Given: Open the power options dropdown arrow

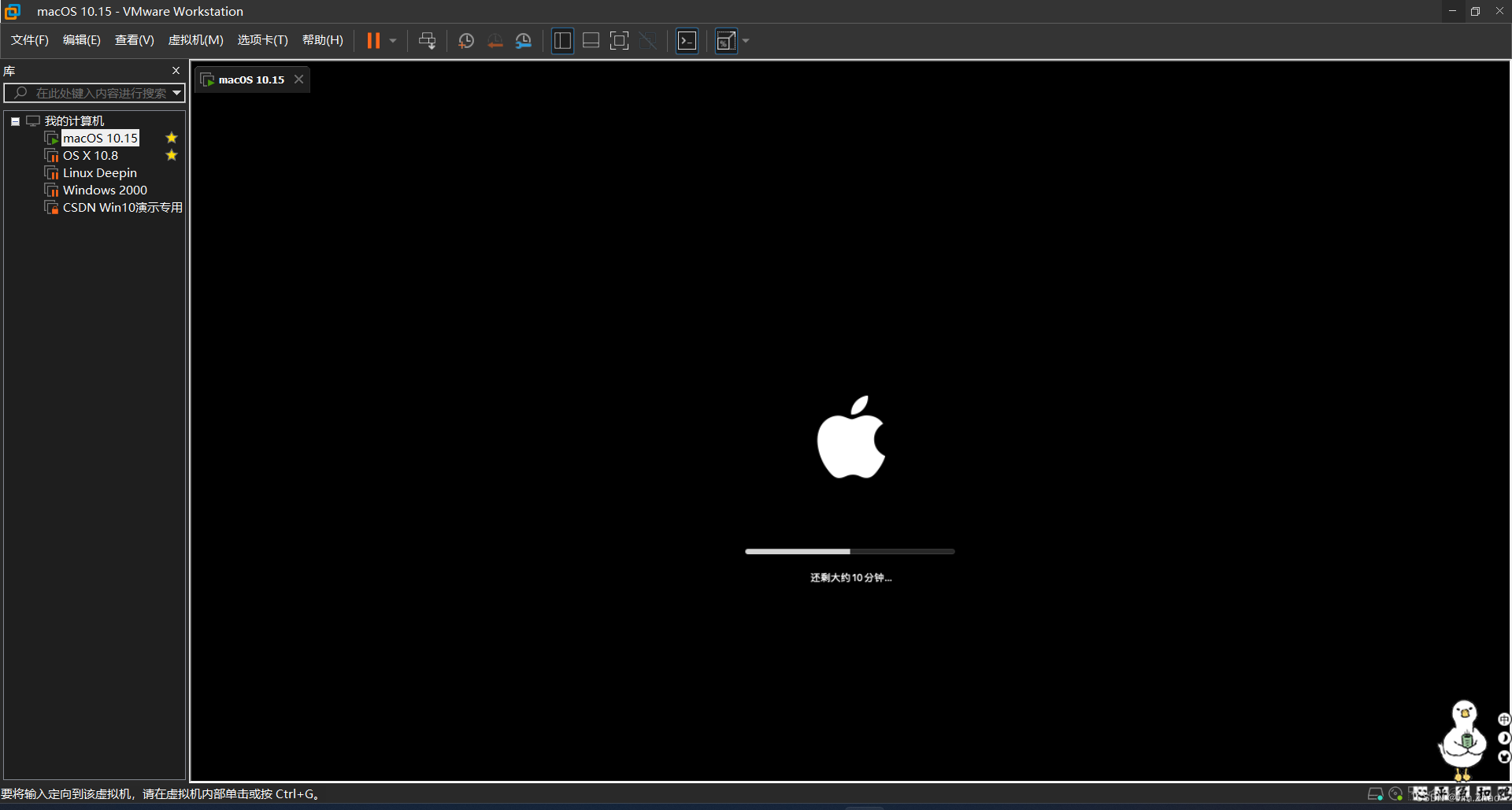Looking at the screenshot, I should click(393, 41).
